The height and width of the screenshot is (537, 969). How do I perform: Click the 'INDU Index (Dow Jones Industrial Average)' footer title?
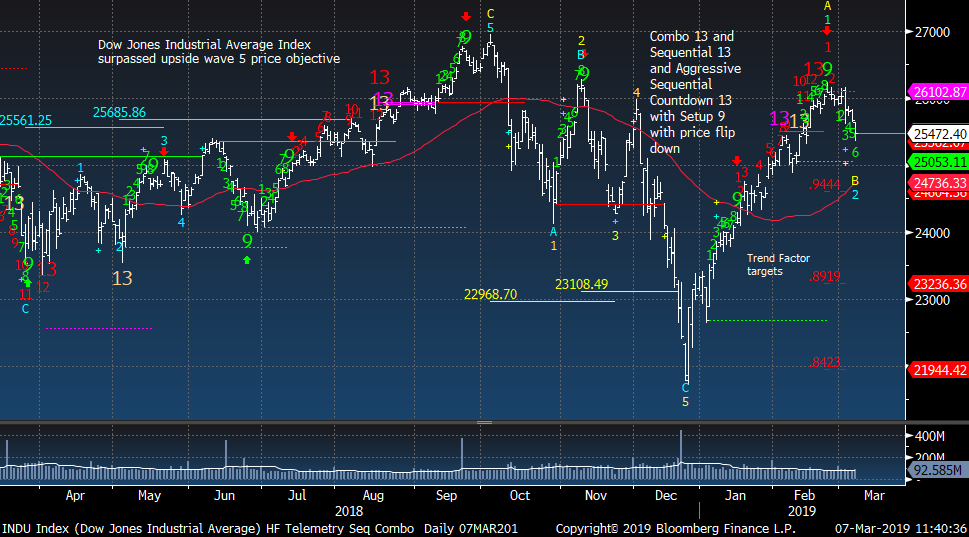(132, 529)
